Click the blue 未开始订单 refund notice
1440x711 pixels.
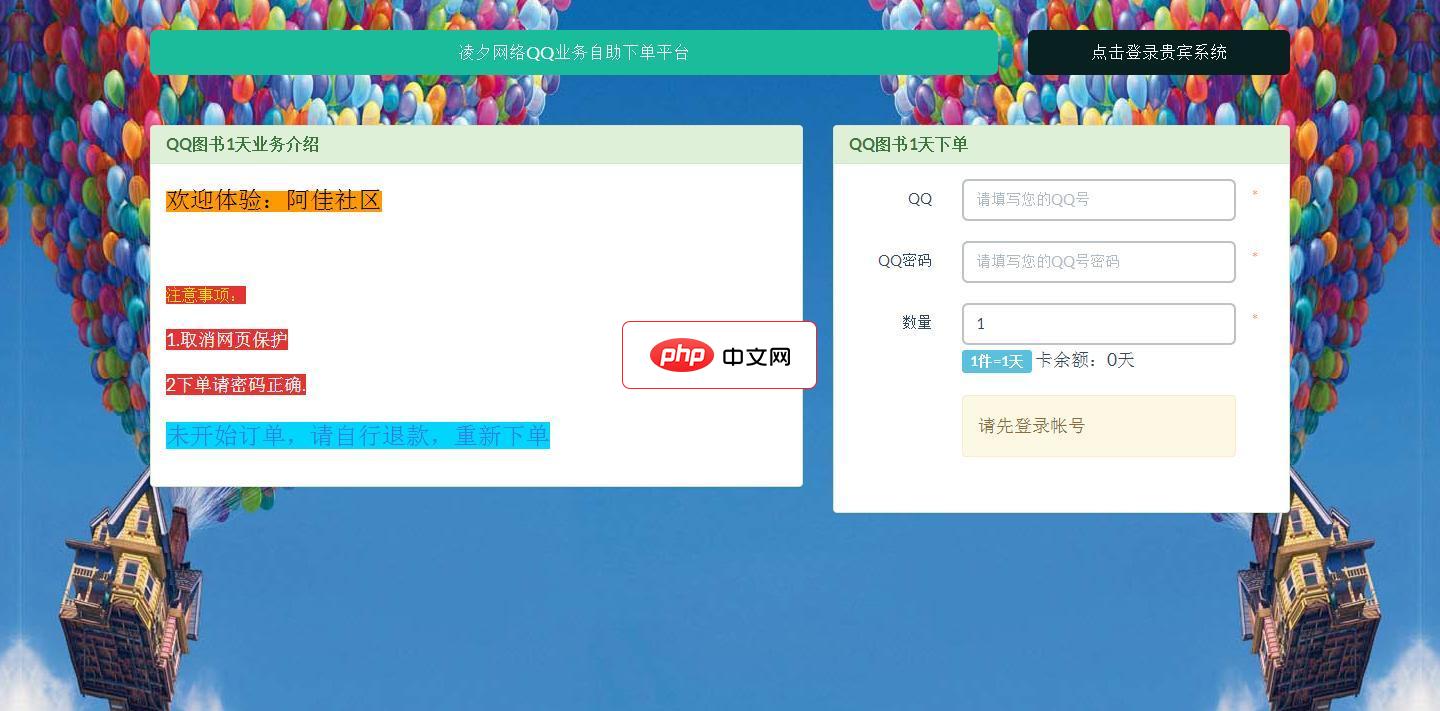tap(357, 435)
